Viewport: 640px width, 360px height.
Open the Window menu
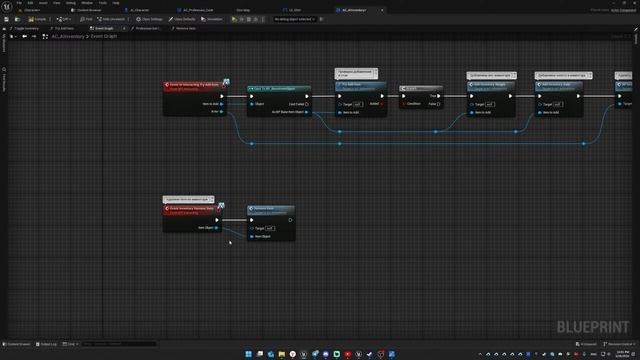pos(87,3)
